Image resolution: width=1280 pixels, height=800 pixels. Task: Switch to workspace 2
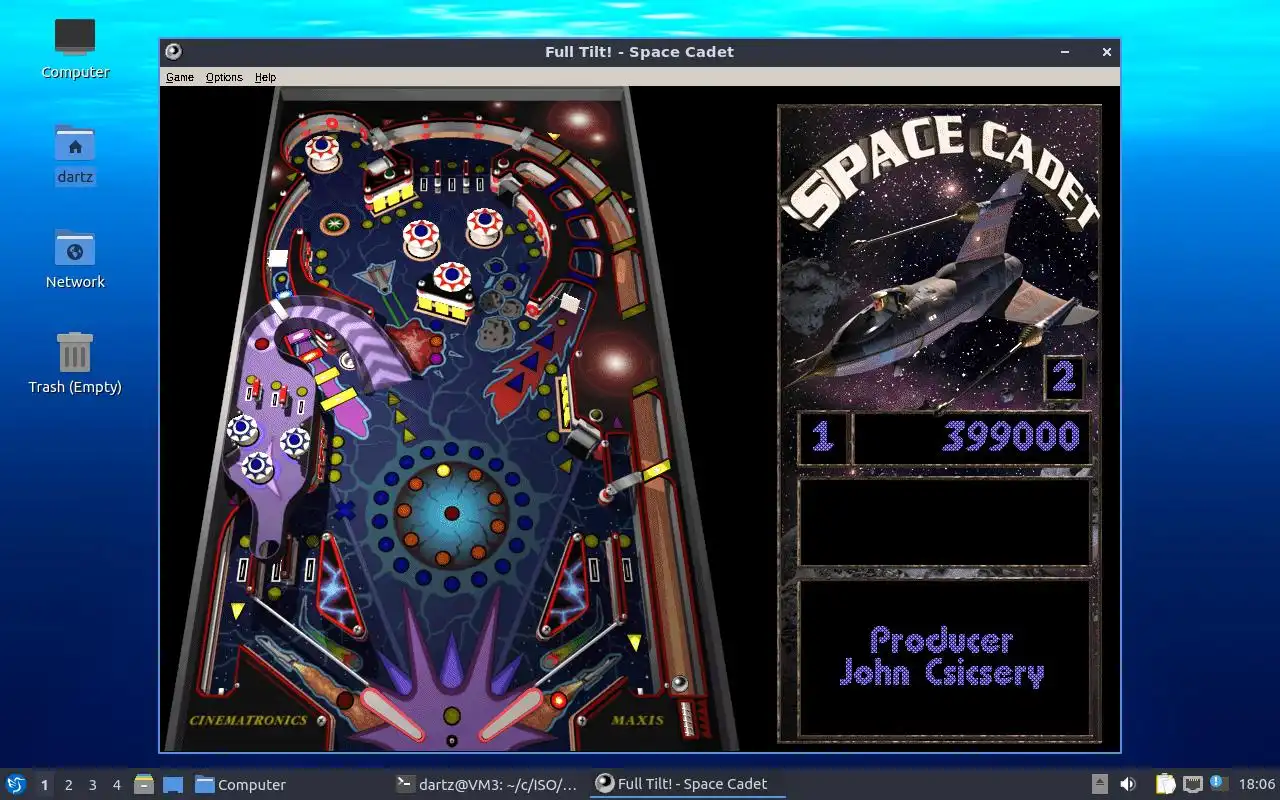coord(68,785)
